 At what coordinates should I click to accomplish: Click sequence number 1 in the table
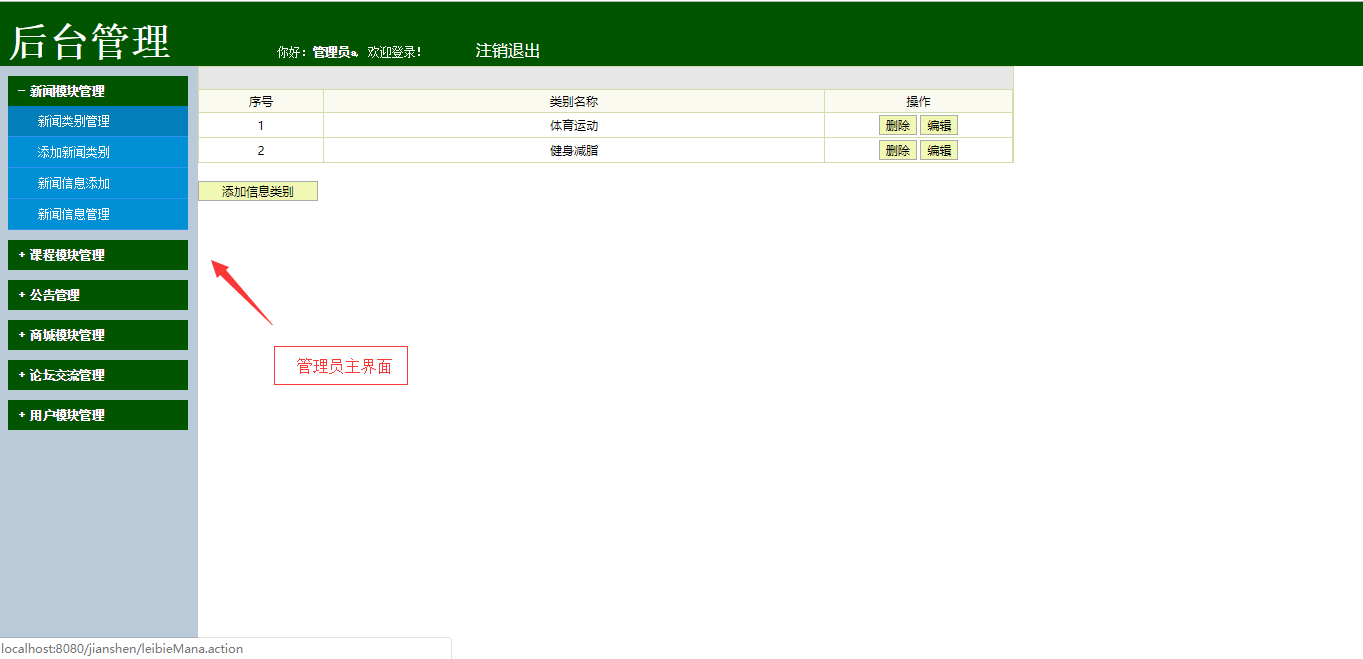click(261, 125)
